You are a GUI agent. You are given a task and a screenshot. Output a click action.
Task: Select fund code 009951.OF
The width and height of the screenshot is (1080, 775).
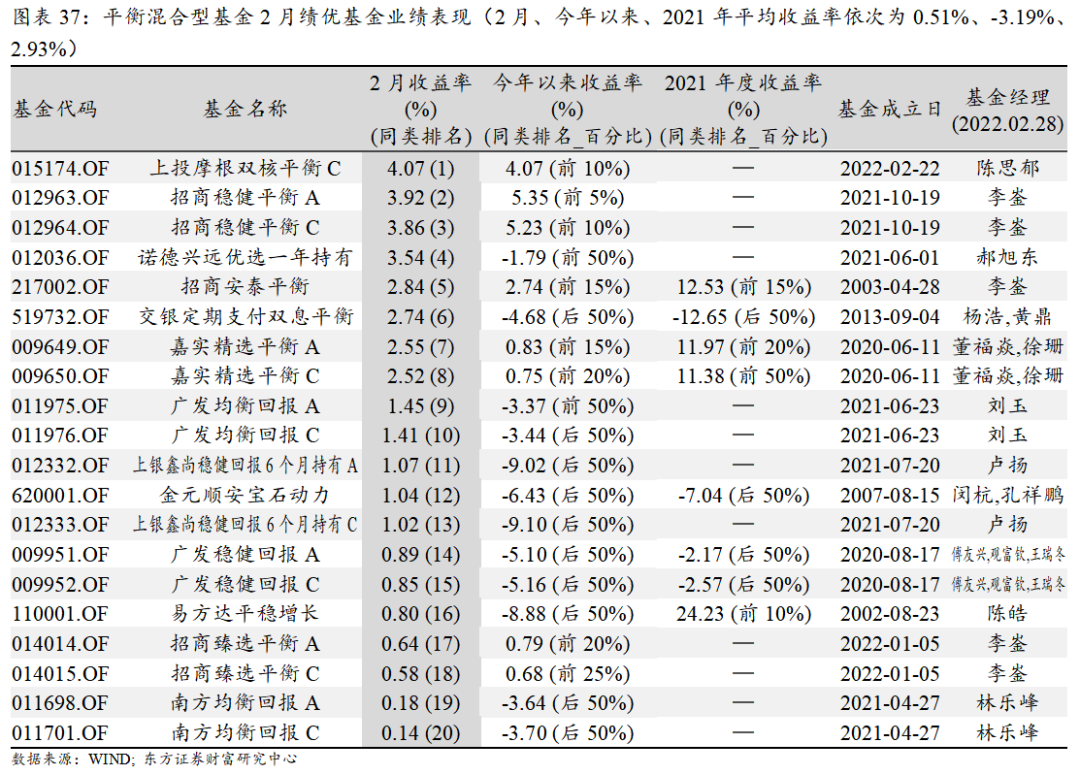[60, 555]
